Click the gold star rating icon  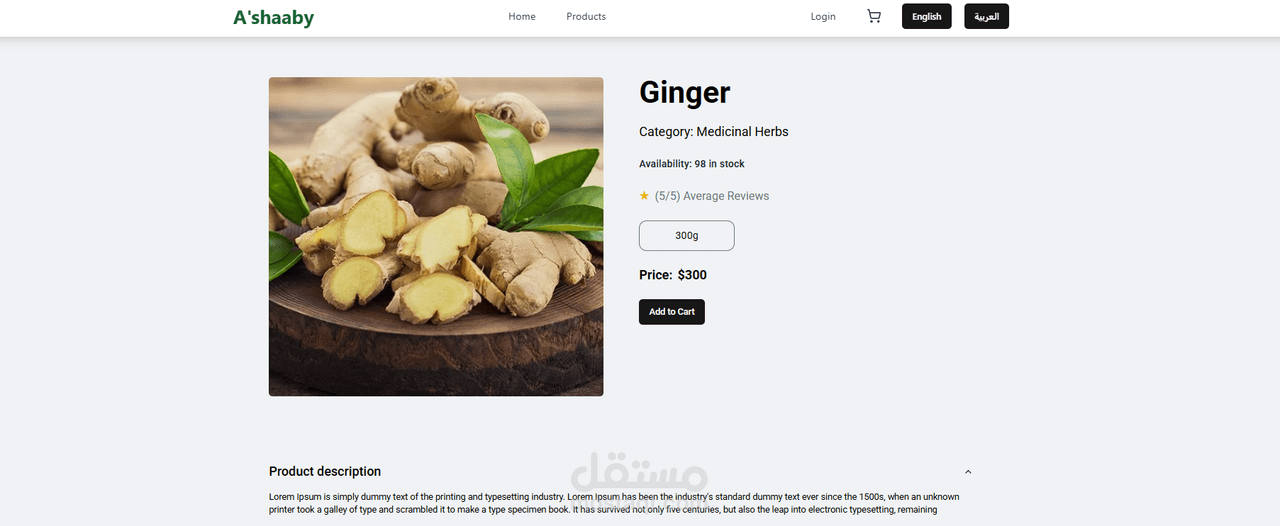coord(644,196)
